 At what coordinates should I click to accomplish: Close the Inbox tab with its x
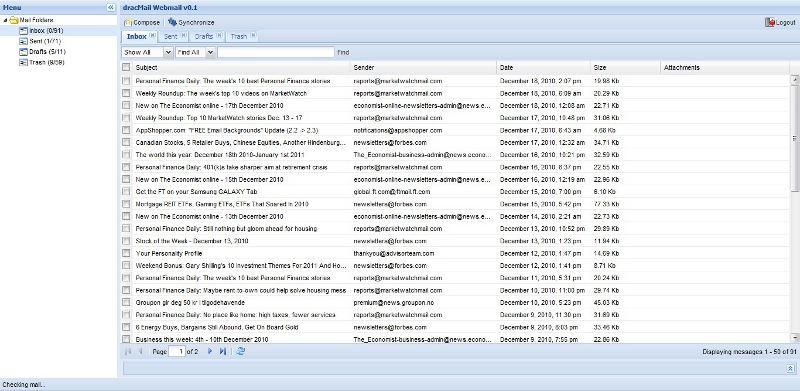point(152,35)
